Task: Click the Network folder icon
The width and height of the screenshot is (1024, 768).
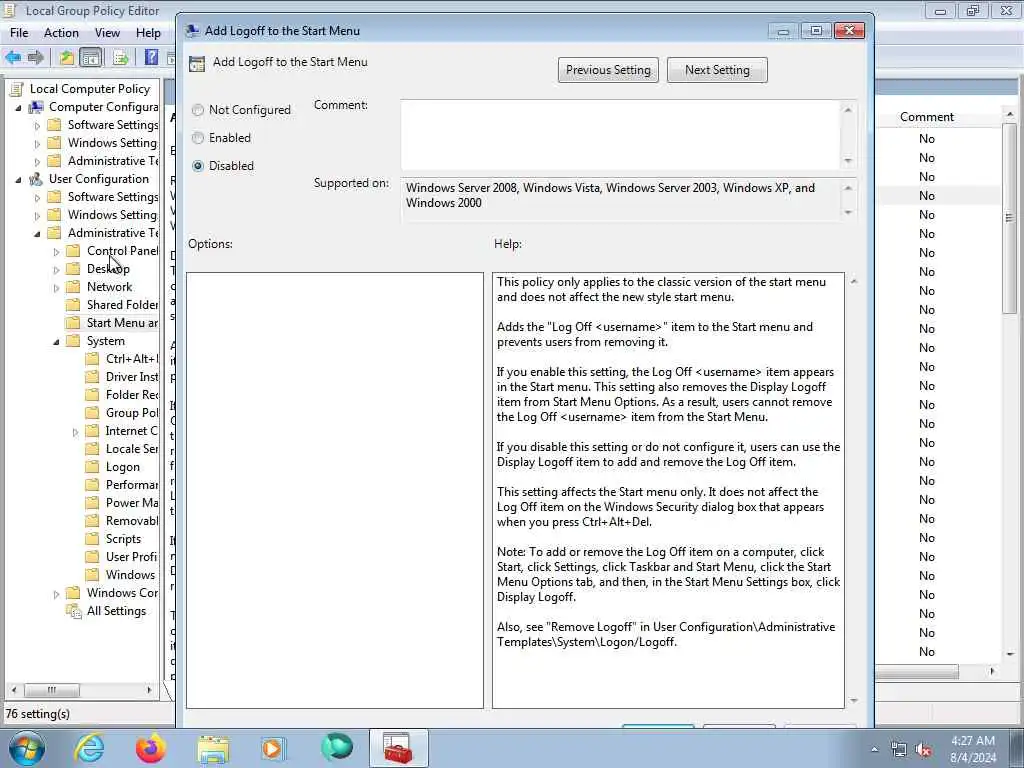Action: coord(74,287)
